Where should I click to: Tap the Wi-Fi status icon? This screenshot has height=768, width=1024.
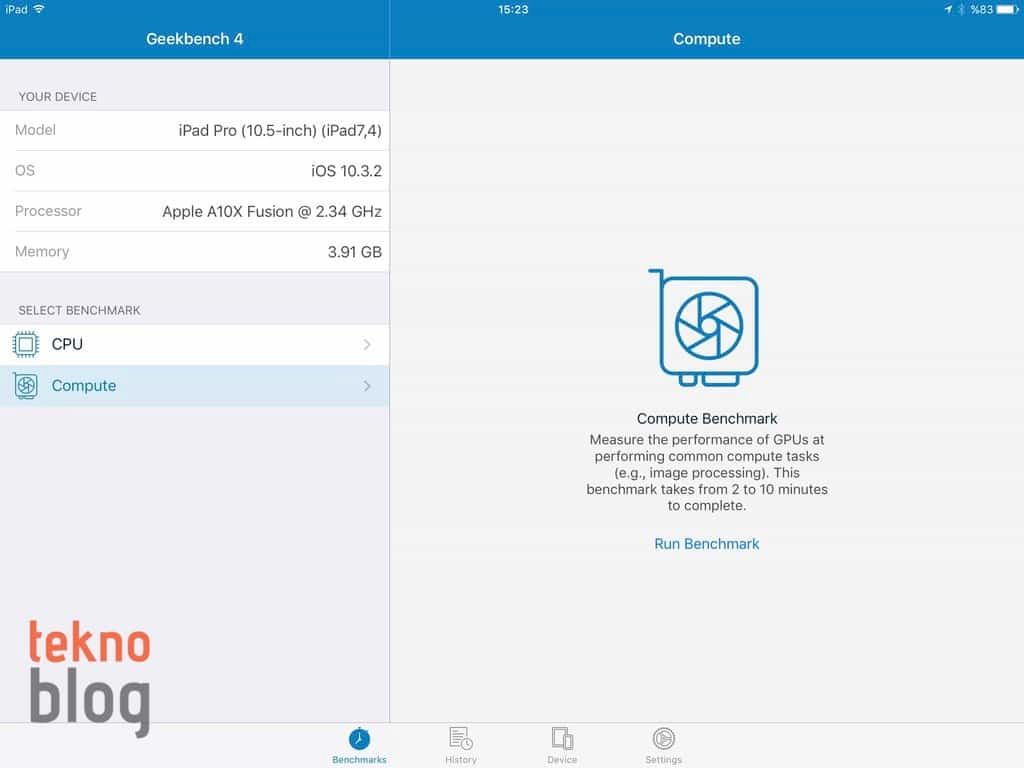pos(39,9)
